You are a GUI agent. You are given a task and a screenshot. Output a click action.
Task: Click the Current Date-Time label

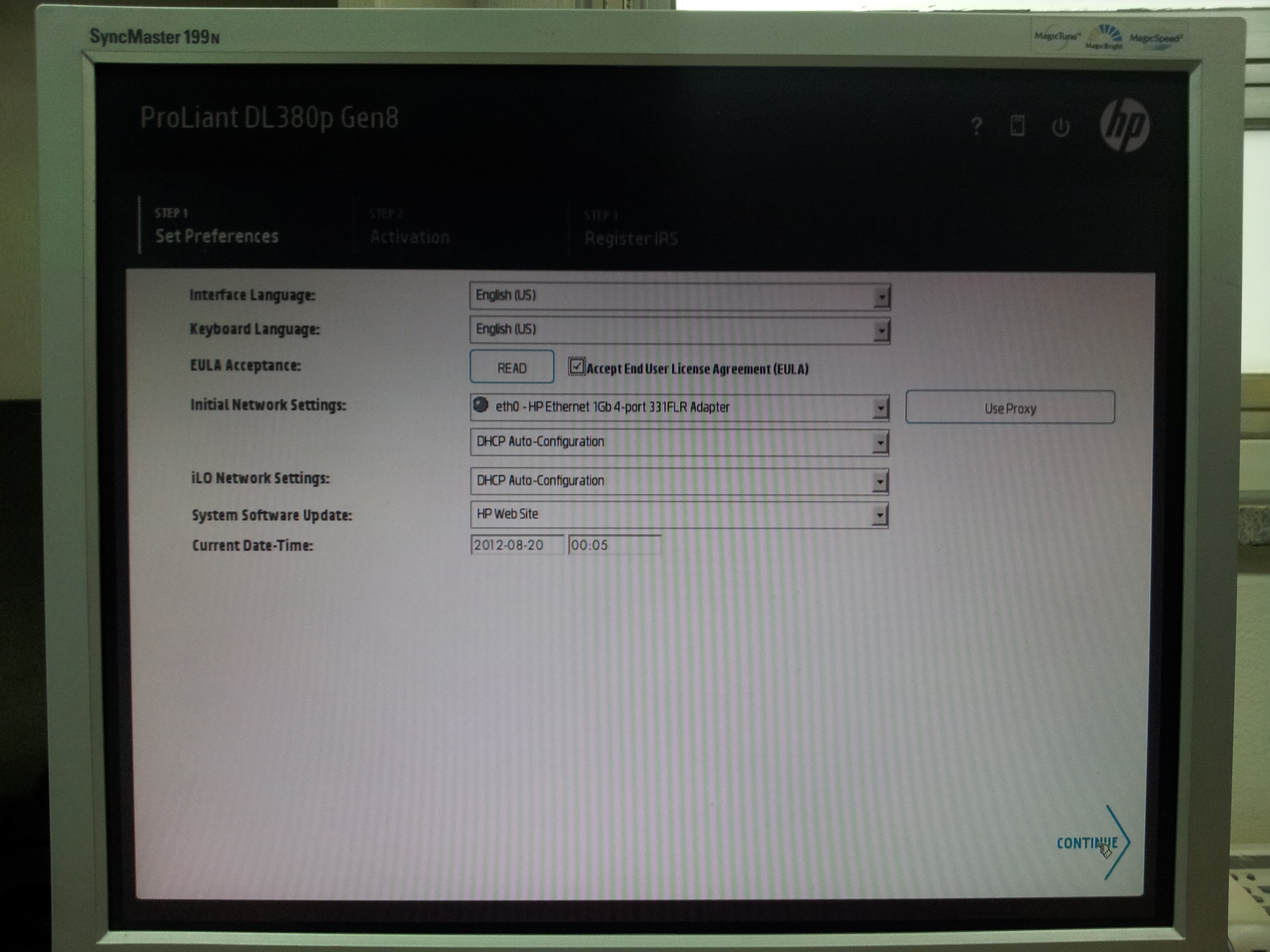(x=252, y=545)
